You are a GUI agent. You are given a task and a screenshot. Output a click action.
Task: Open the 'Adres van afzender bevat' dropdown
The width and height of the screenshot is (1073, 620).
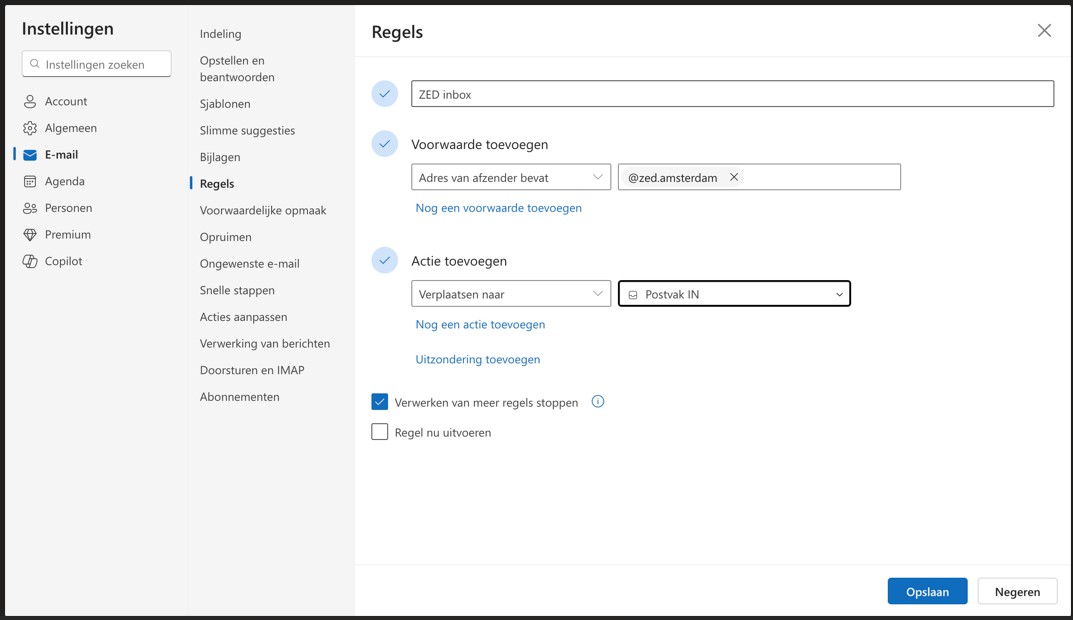[x=510, y=177]
